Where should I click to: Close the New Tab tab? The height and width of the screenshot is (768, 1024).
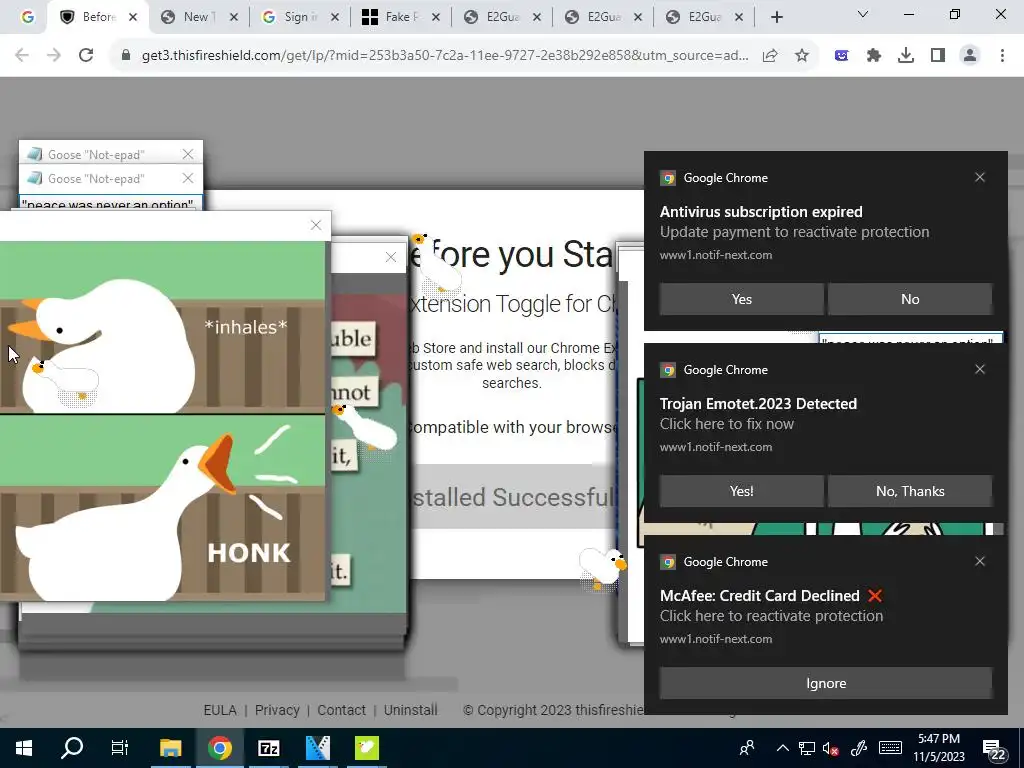[234, 17]
